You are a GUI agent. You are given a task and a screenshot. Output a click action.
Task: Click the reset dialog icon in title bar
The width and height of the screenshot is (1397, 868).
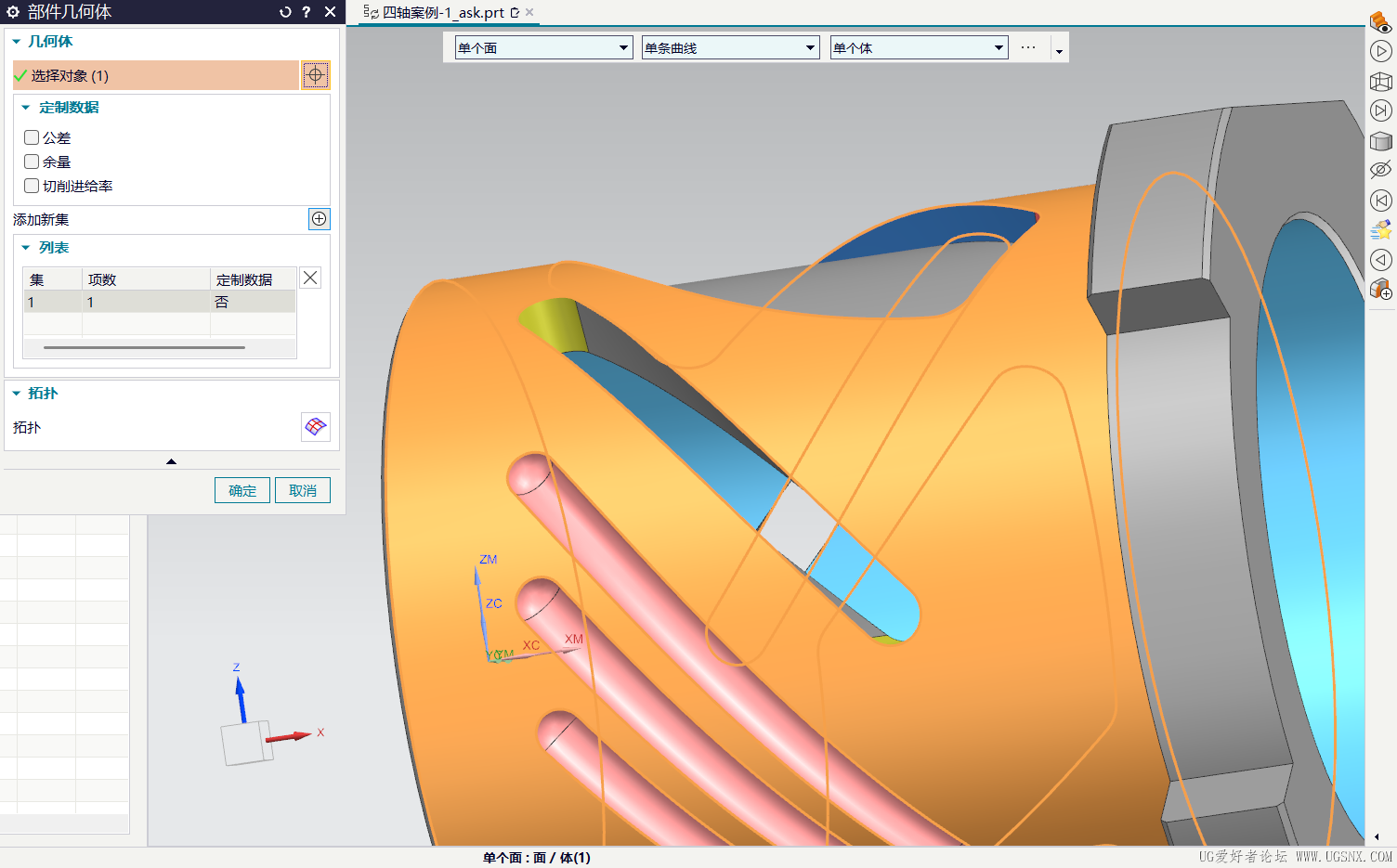tap(285, 12)
